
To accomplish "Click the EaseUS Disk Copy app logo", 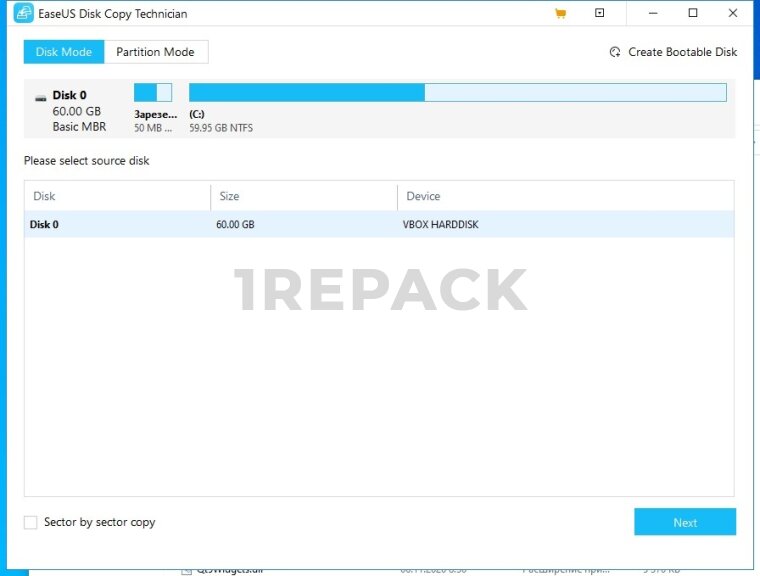I will click(x=23, y=14).
